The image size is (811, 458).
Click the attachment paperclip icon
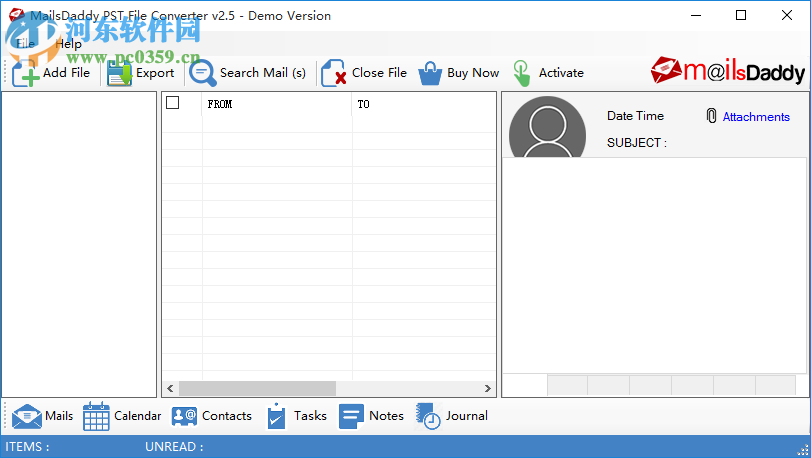(711, 116)
